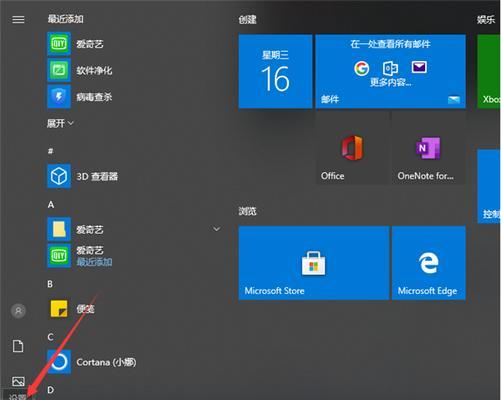Launch the 软件净化 app
The height and width of the screenshot is (400, 501).
click(x=133, y=70)
